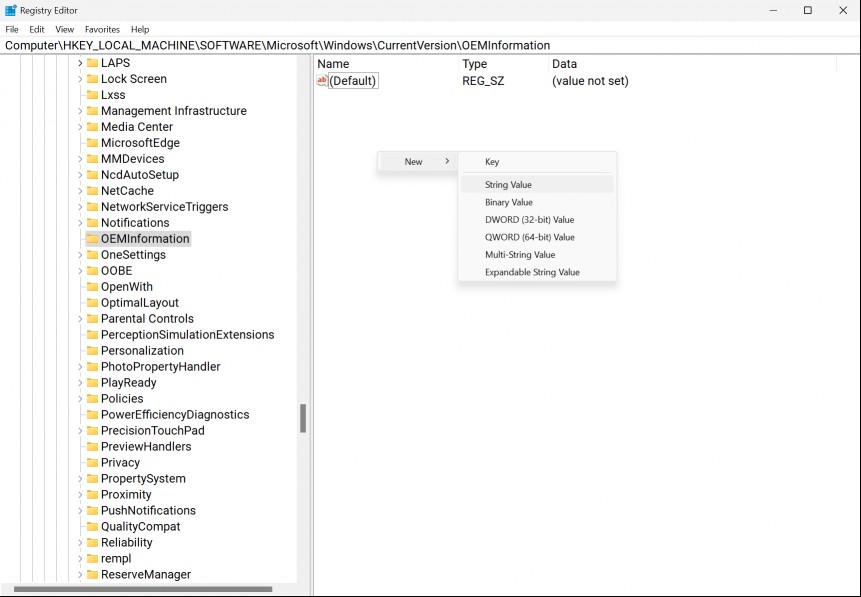The image size is (861, 597).
Task: Click the vertical scrollbar thumb in tree pane
Action: tap(303, 419)
